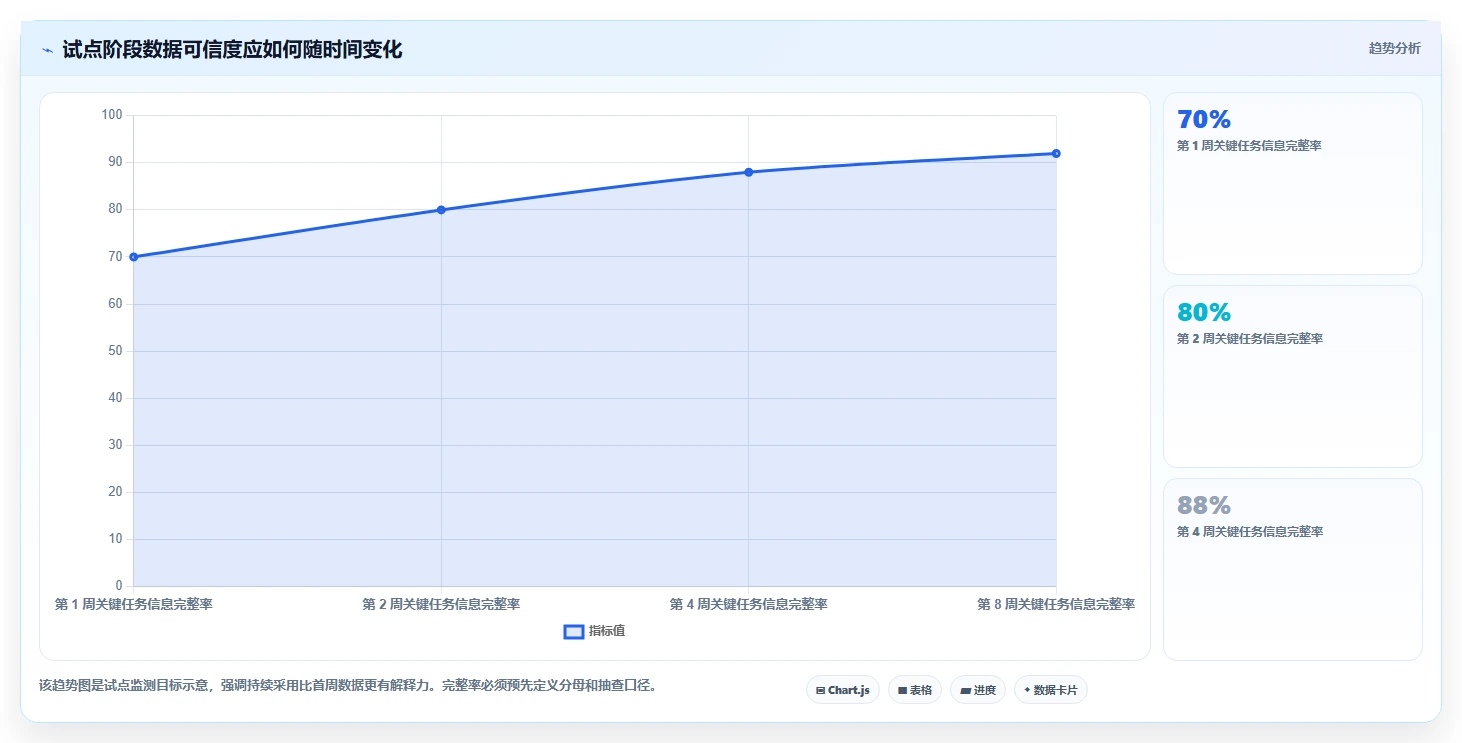Click the 趋势分析 label in header
This screenshot has height=743, width=1462.
click(1394, 49)
